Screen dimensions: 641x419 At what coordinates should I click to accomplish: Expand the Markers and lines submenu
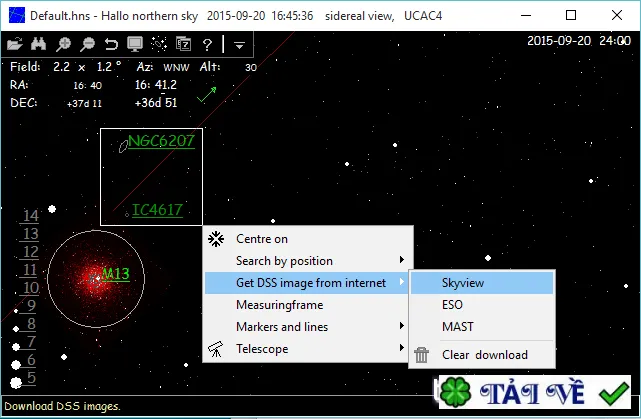pos(309,327)
